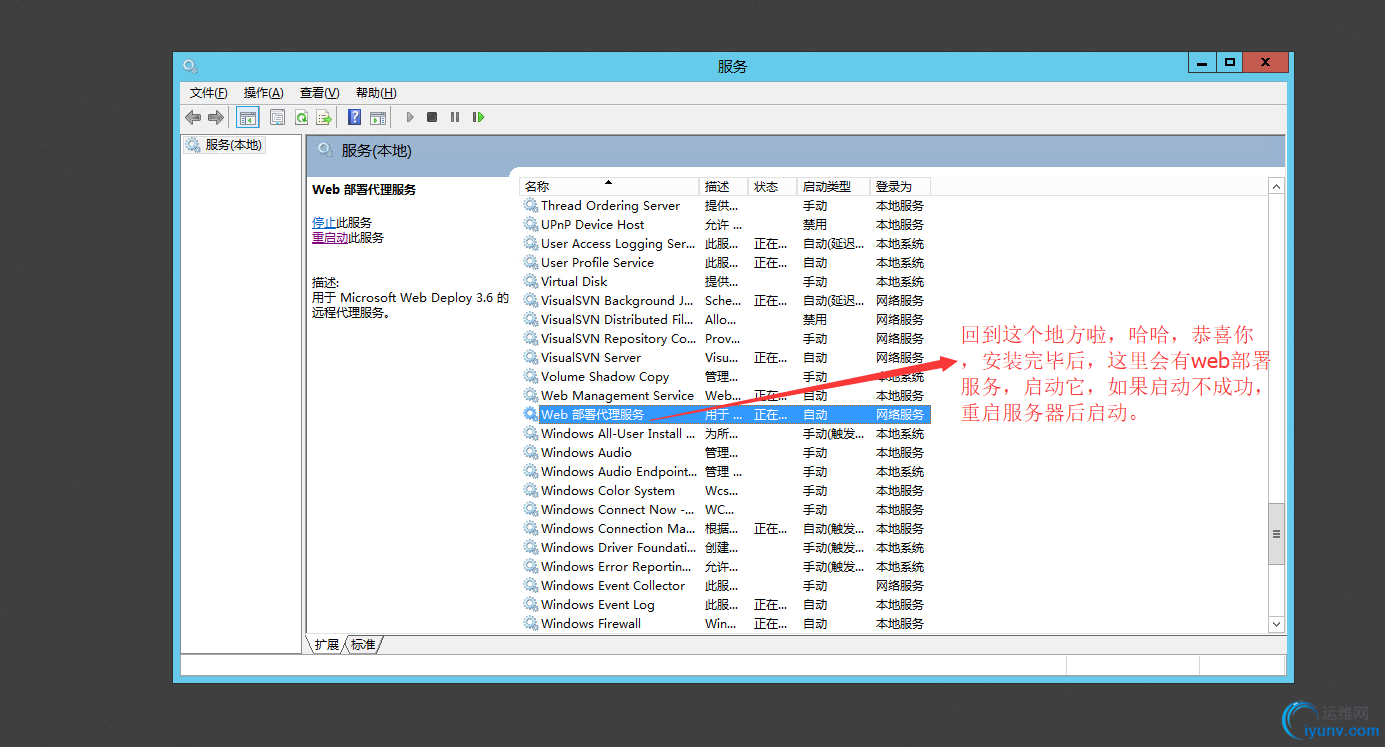Select the Windows Audio Endpoint... service name
Image resolution: width=1385 pixels, height=747 pixels.
618,471
